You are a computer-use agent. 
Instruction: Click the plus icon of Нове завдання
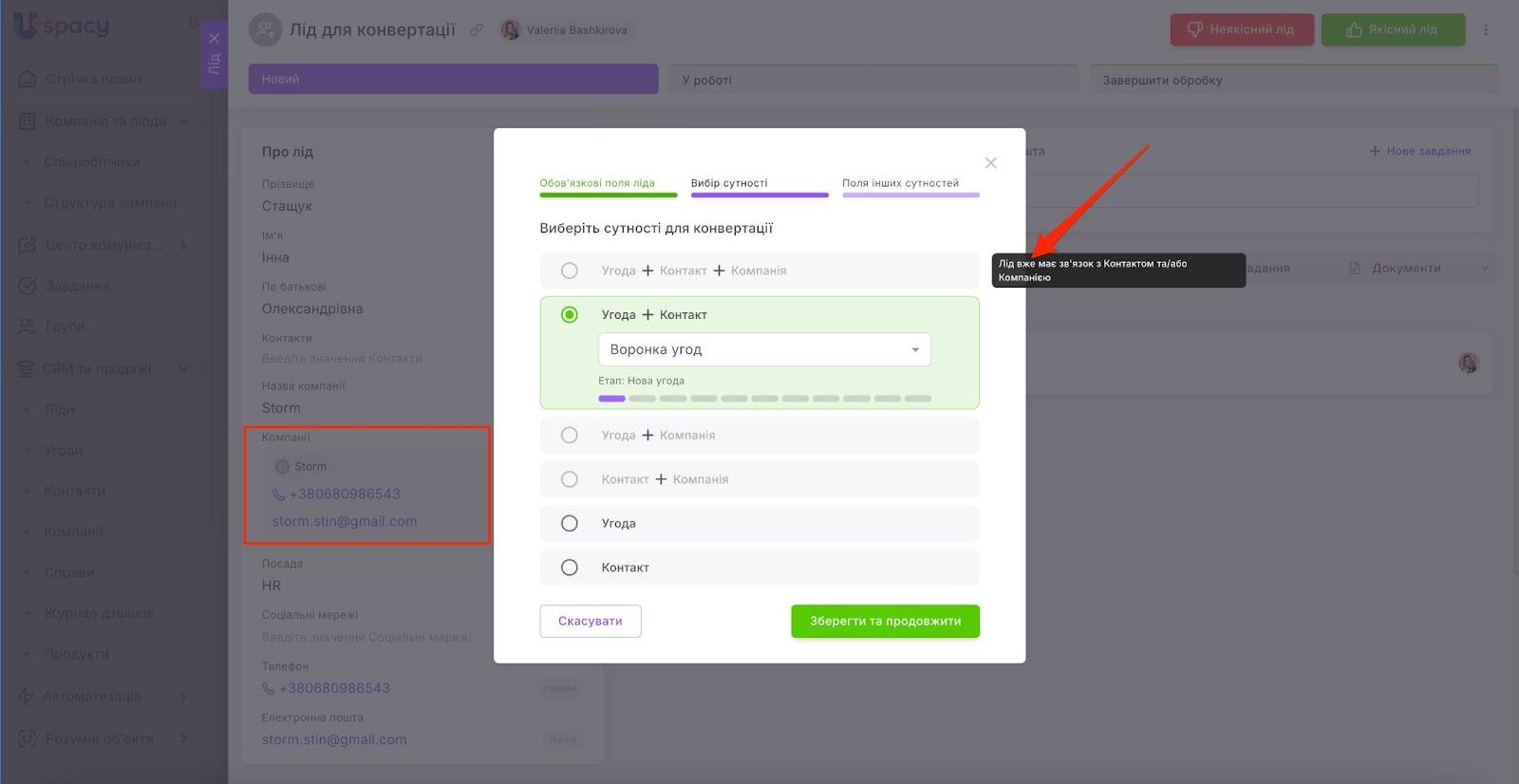(x=1375, y=151)
